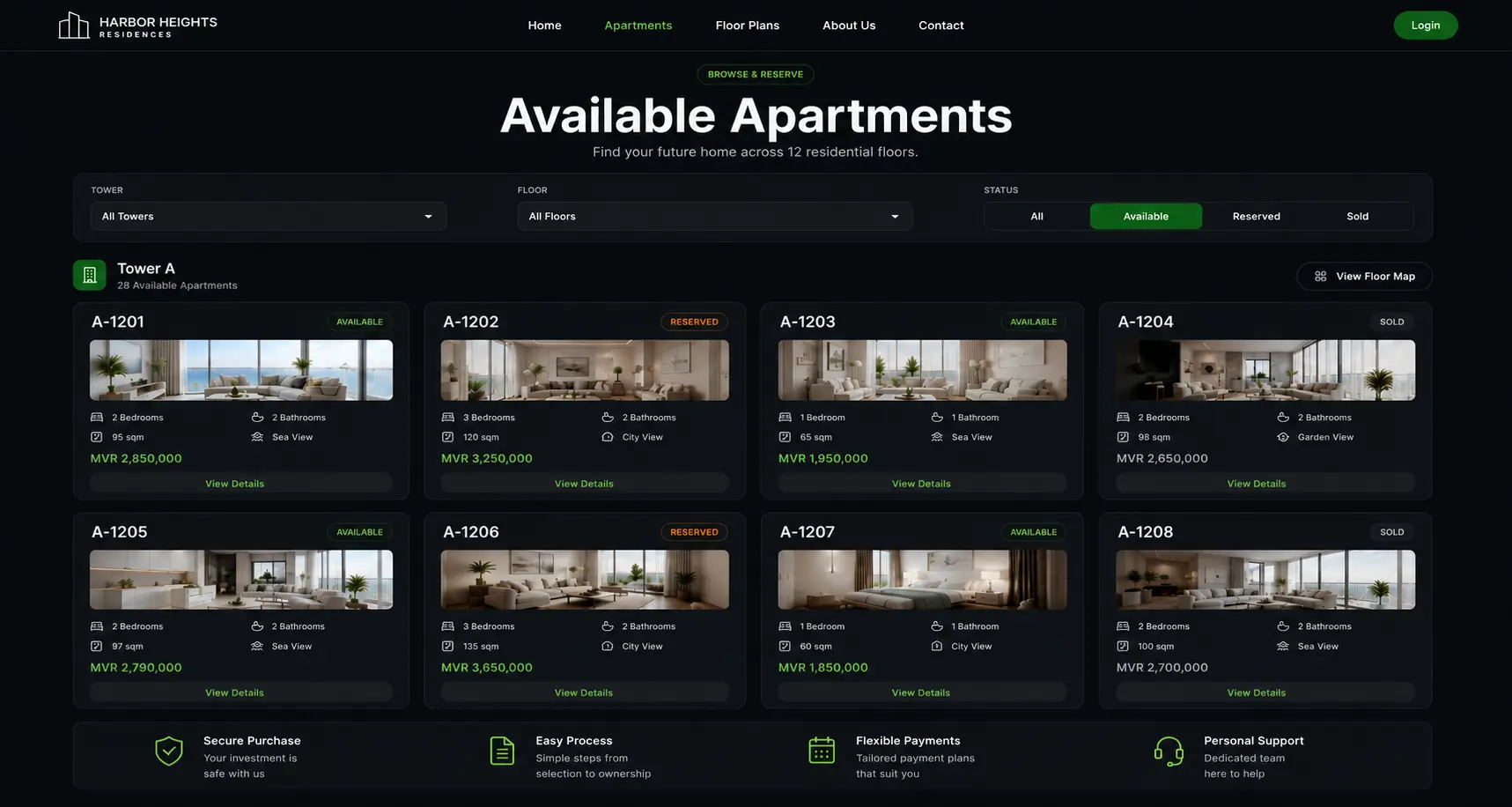Click the green Login button

(x=1426, y=26)
